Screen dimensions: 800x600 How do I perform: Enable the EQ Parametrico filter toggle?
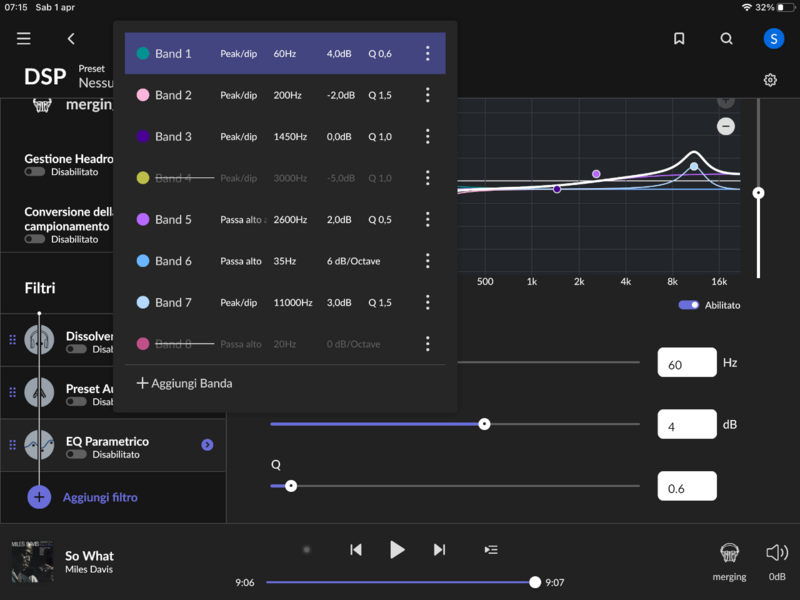pos(76,455)
